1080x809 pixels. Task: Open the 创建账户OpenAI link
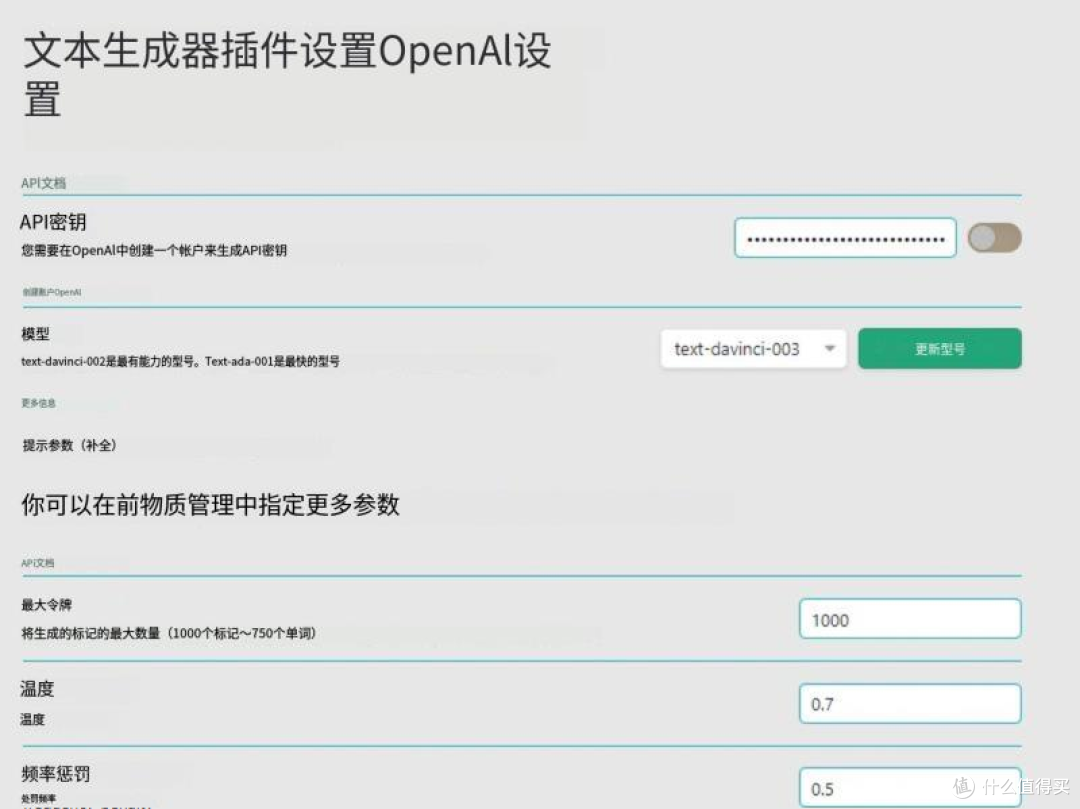(x=52, y=292)
